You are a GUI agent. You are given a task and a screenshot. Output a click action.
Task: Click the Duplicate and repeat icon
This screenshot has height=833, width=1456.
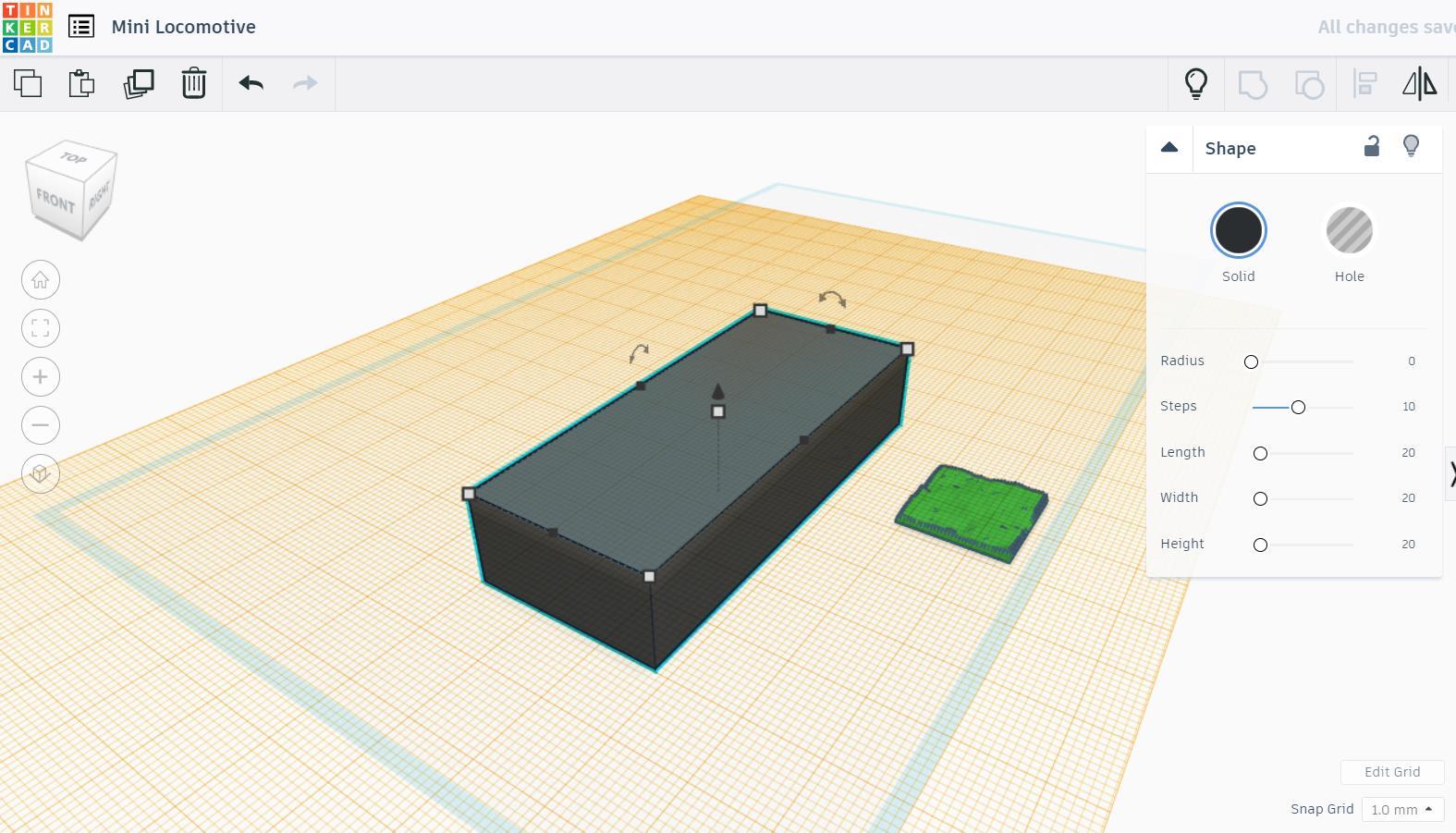[139, 83]
